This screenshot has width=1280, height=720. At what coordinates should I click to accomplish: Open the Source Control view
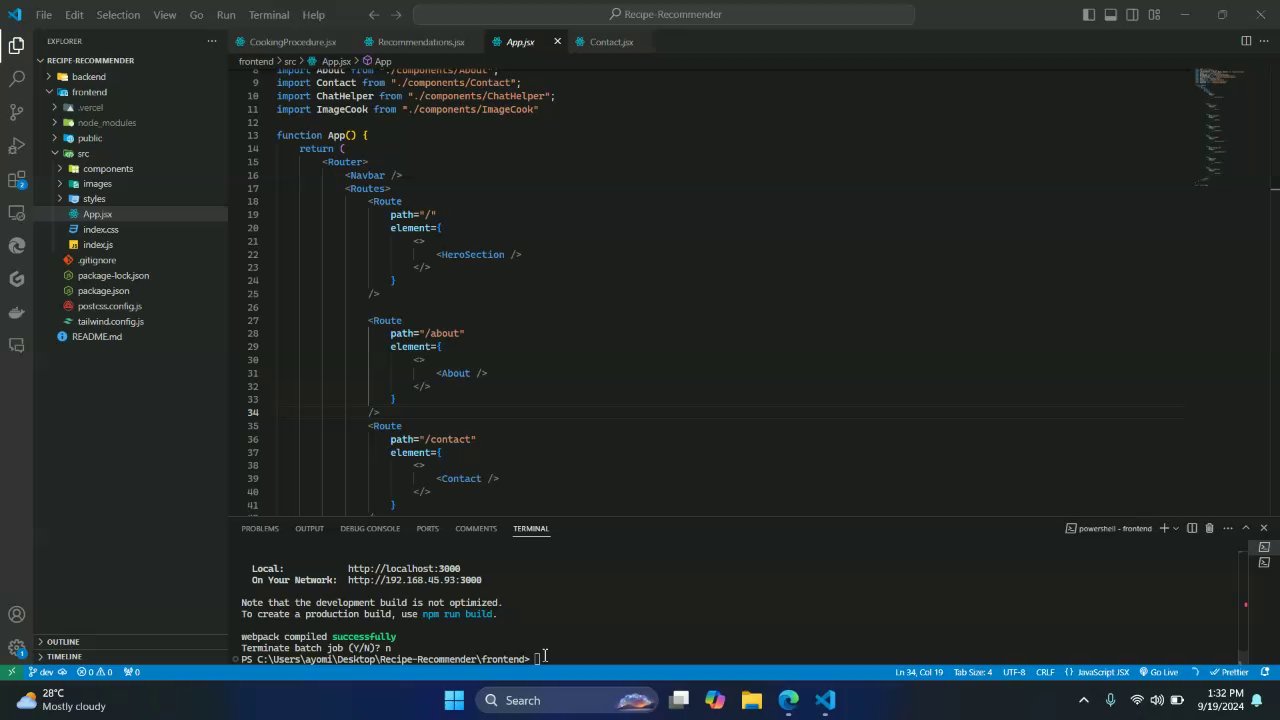pyautogui.click(x=16, y=112)
